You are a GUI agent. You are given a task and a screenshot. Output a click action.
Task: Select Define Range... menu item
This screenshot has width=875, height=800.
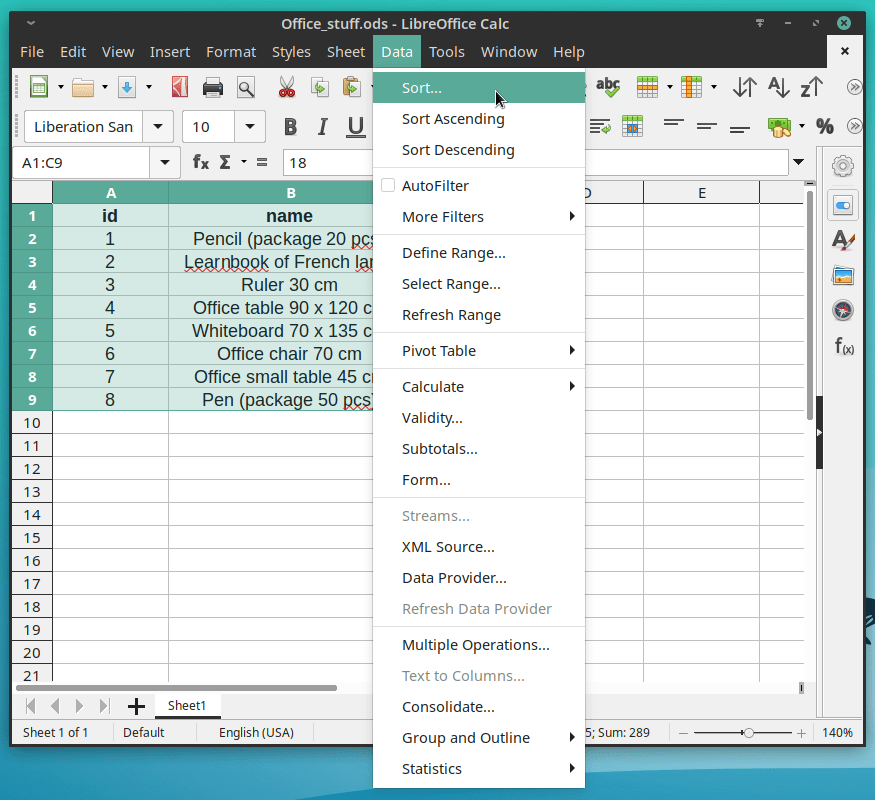coord(479,253)
